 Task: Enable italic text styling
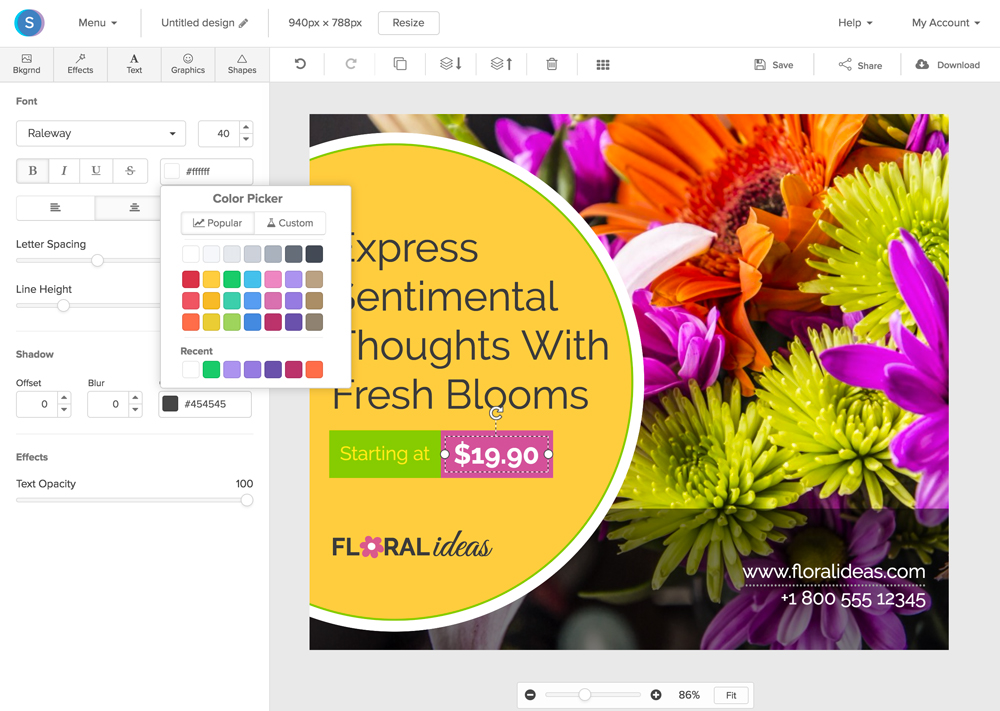tap(63, 170)
